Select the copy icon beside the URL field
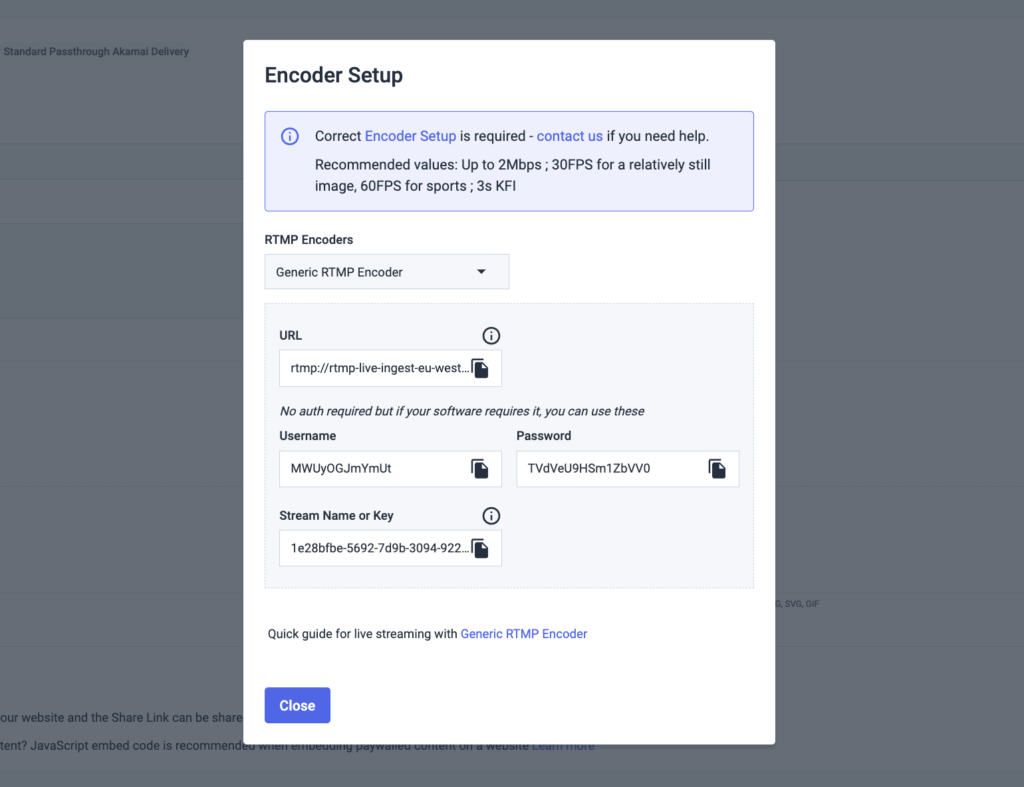Viewport: 1024px width, 787px height. point(479,368)
